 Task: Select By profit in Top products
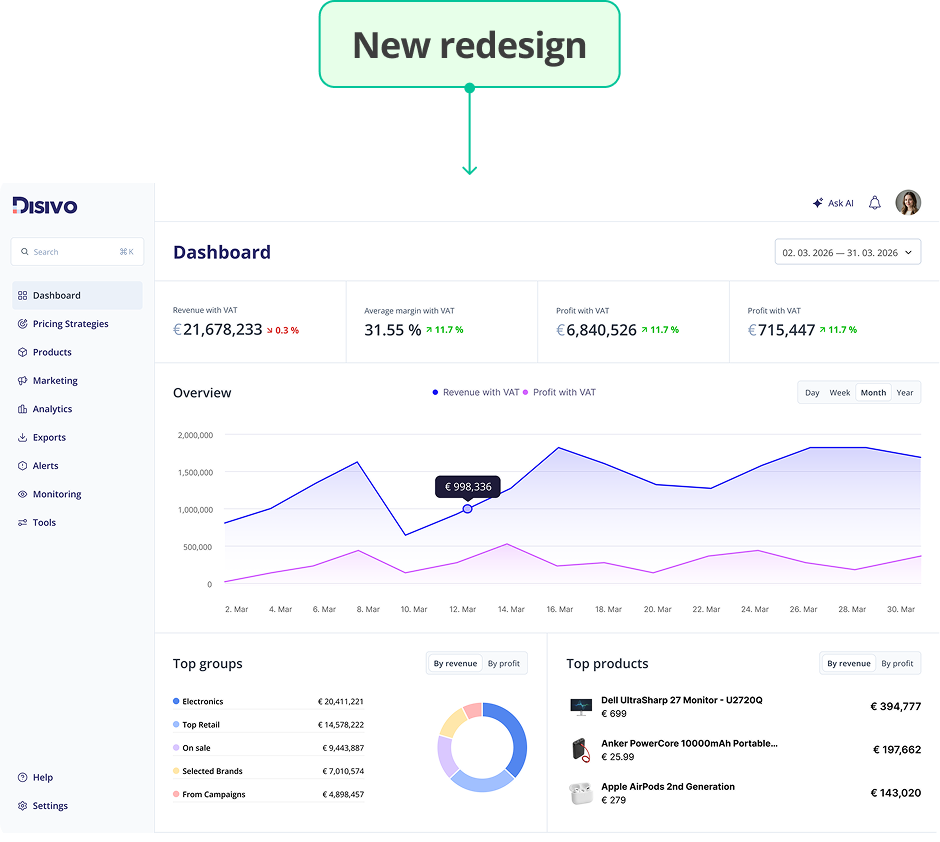click(897, 663)
